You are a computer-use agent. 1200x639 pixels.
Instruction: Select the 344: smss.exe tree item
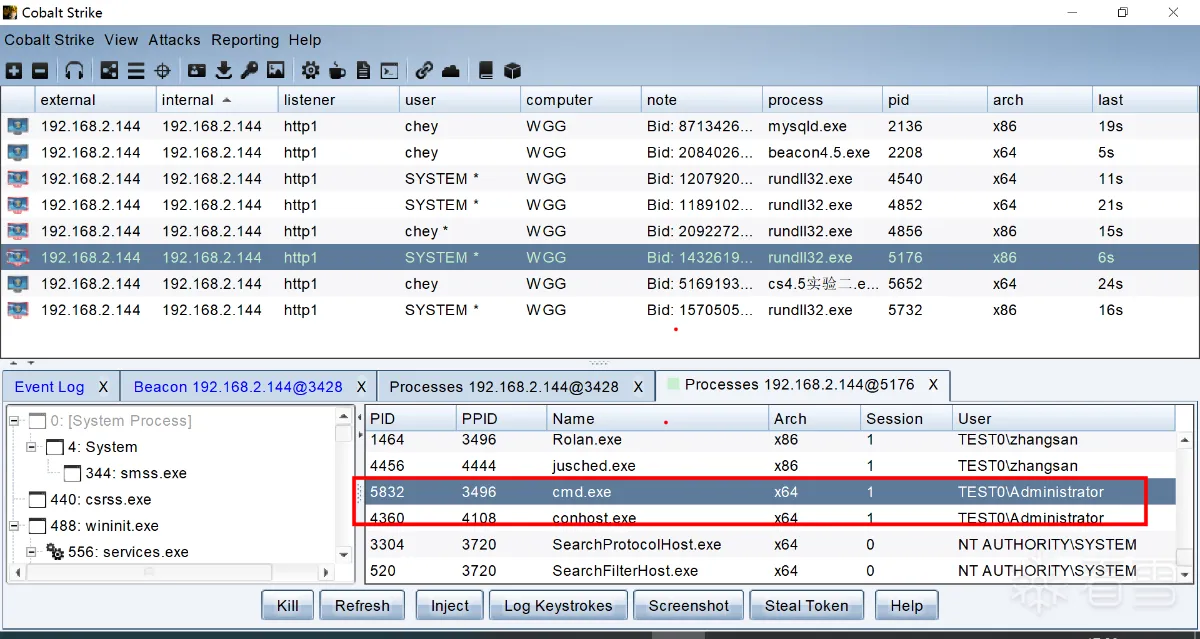click(125, 473)
